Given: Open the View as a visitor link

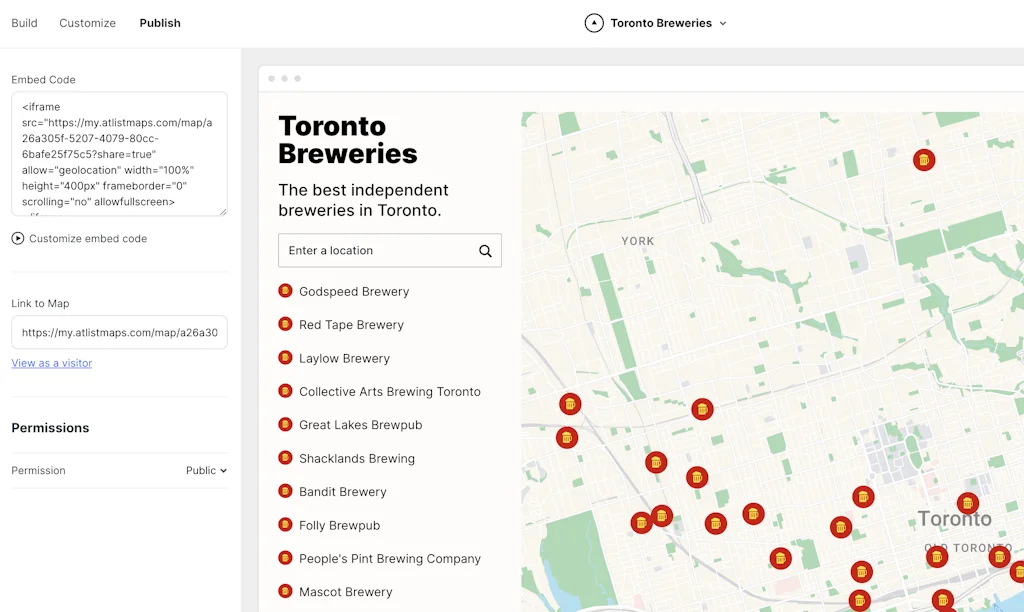Looking at the screenshot, I should pos(52,363).
